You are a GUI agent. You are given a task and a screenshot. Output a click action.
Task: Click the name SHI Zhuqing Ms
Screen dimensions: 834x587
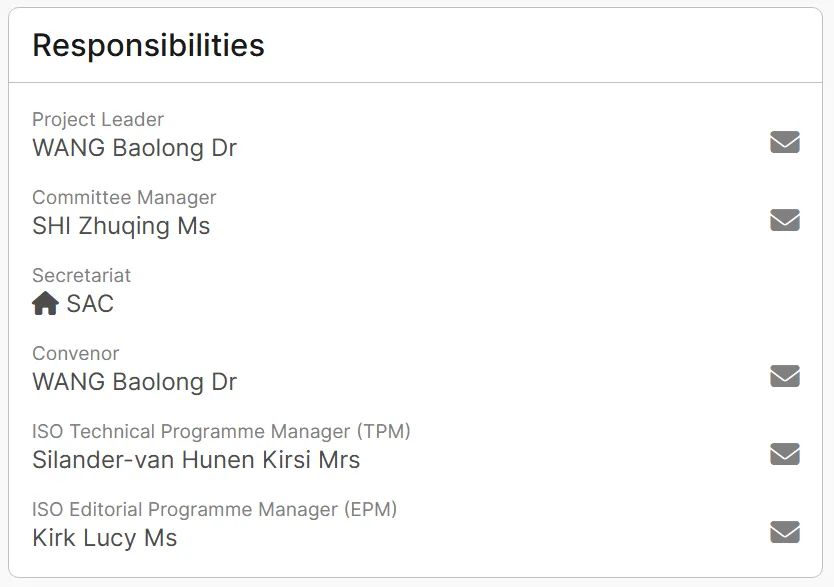(121, 226)
